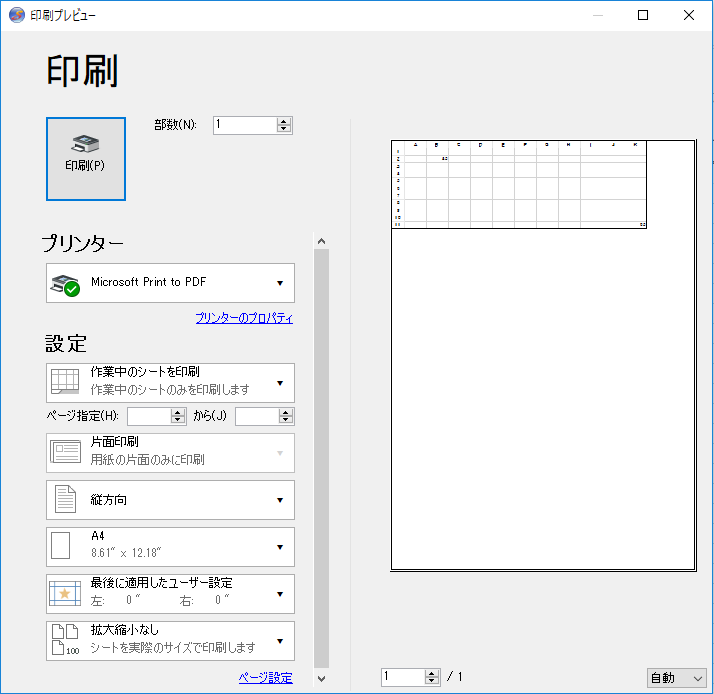Open the printer selection dropdown
Viewport: 714px width, 694px height.
tap(280, 283)
